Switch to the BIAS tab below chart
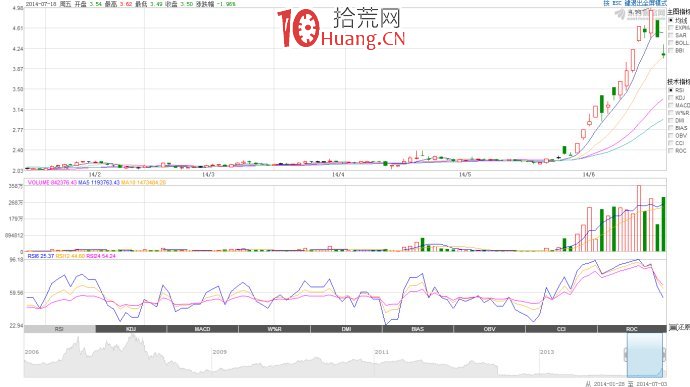 [x=418, y=329]
